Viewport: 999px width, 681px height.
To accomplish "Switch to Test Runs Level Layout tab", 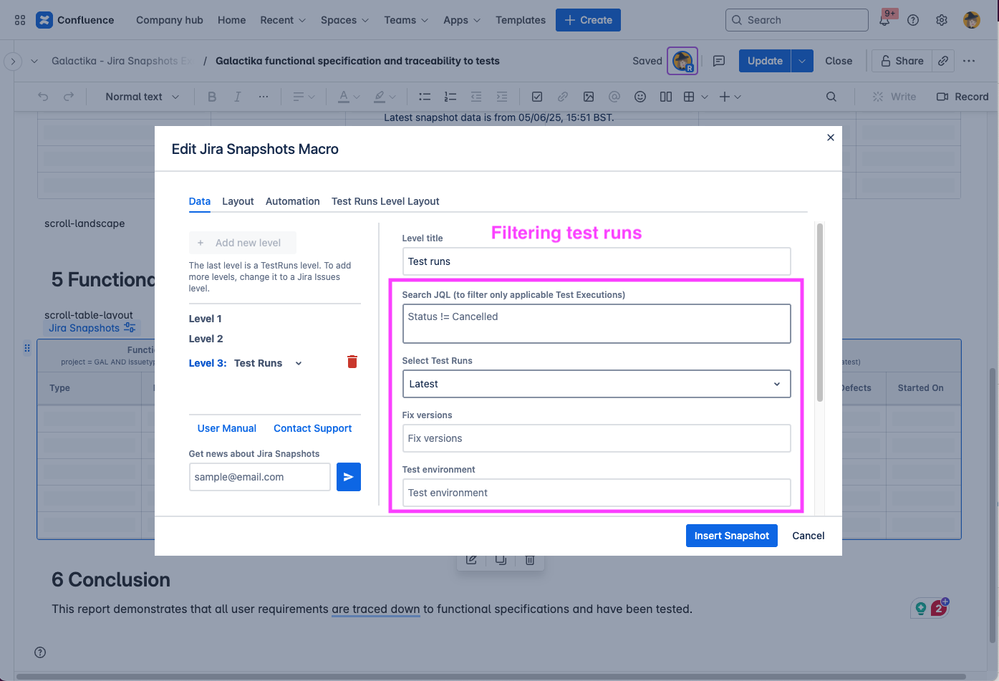I will 385,201.
